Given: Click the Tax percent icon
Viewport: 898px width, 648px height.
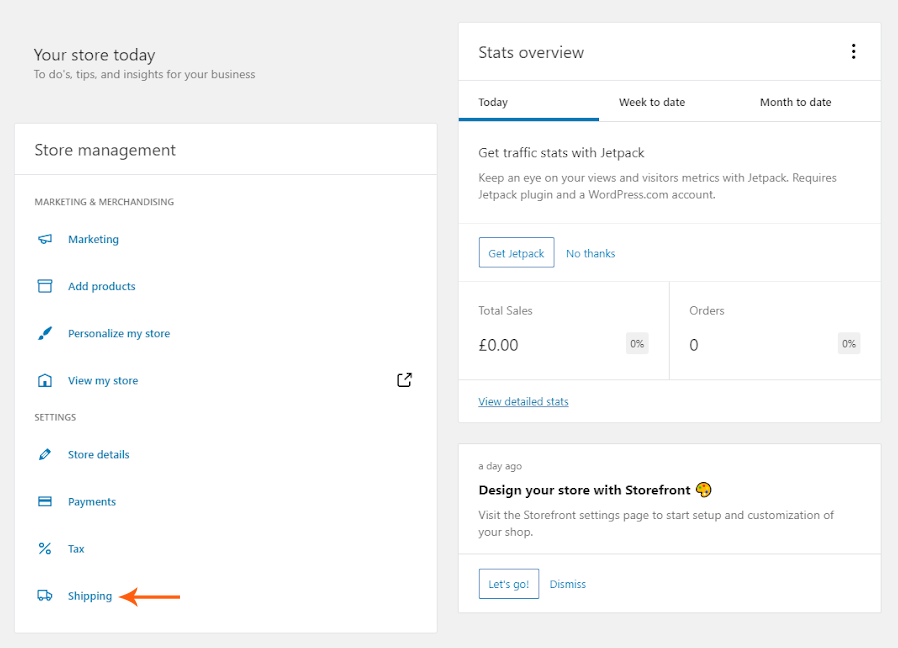Looking at the screenshot, I should (x=44, y=549).
